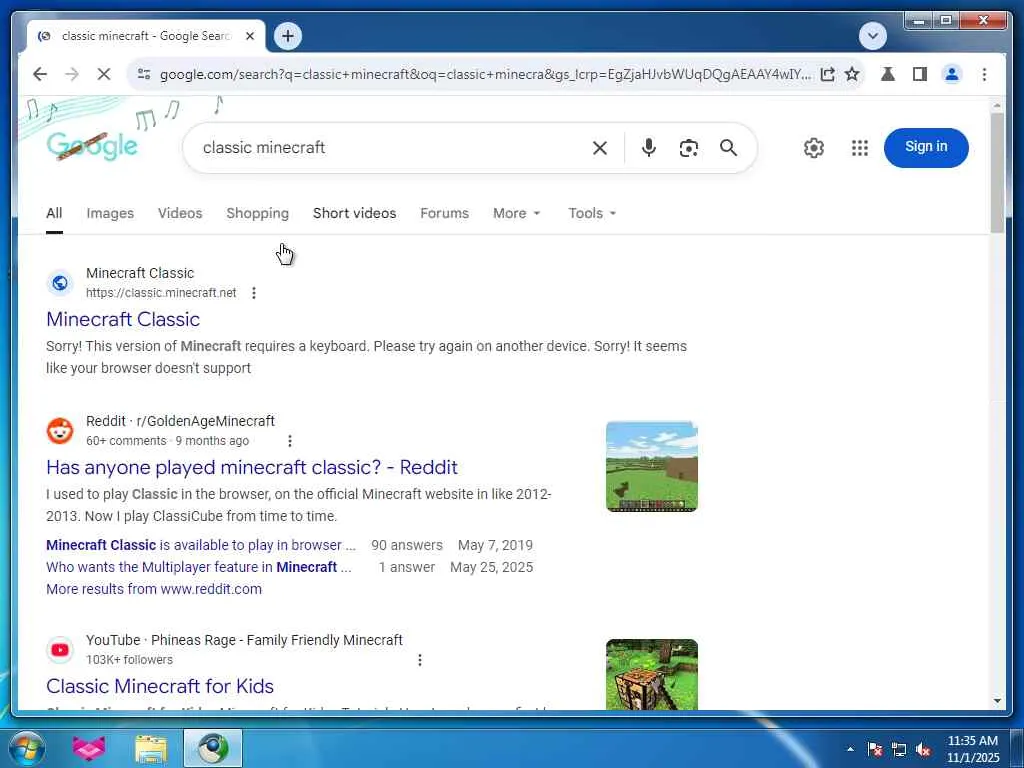Stop loading the current page
Viewport: 1024px width, 768px height.
coord(104,74)
